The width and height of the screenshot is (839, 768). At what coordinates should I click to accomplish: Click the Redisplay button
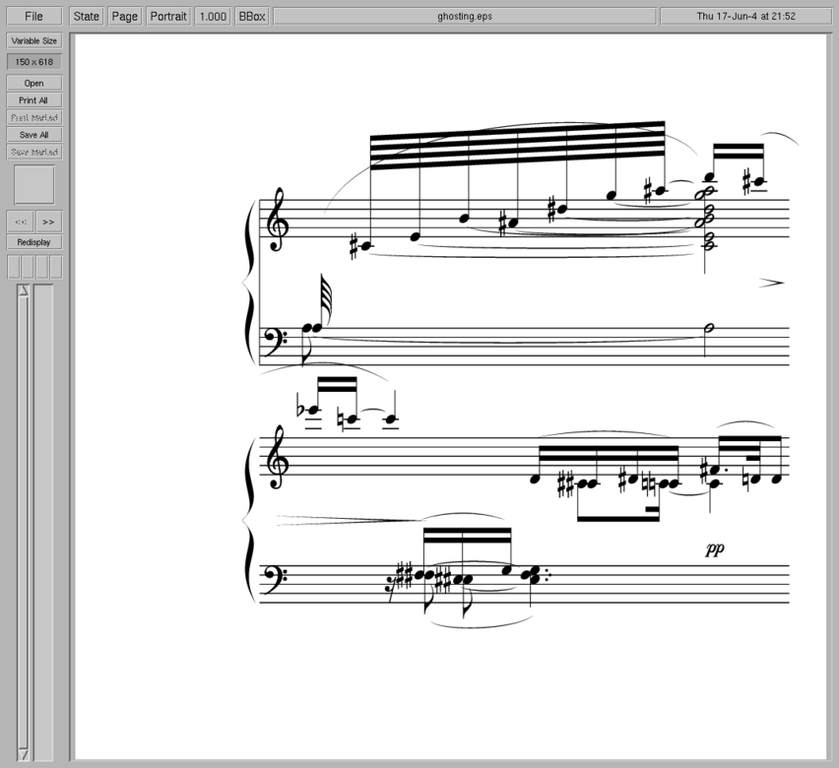click(34, 242)
